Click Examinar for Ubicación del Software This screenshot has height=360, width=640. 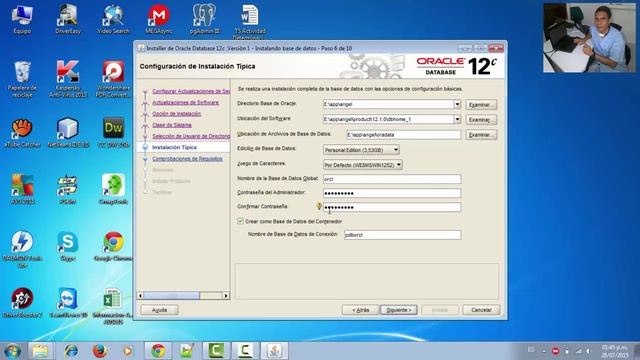(481, 120)
